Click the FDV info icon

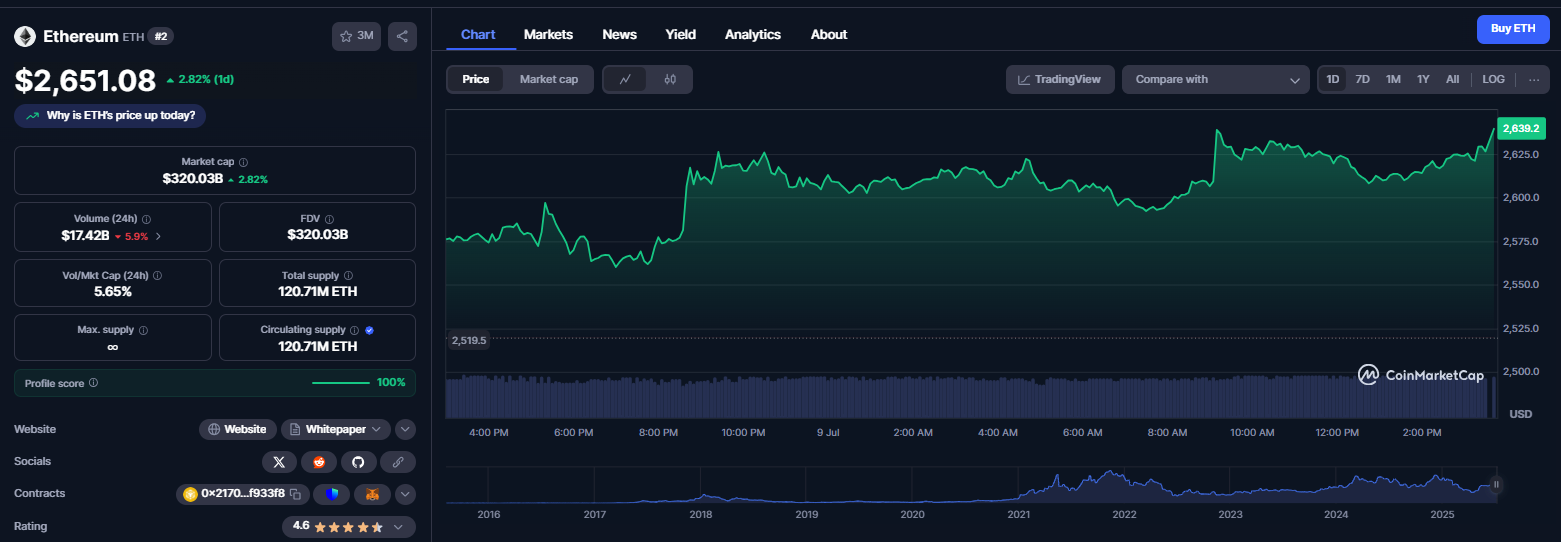[x=329, y=219]
